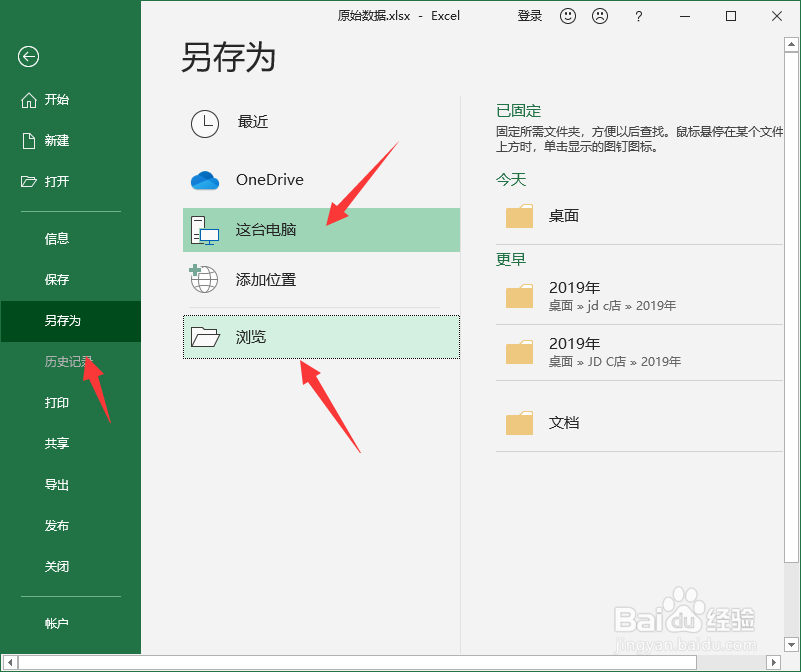
Task: Click the 登录 sign-in link
Action: click(530, 16)
